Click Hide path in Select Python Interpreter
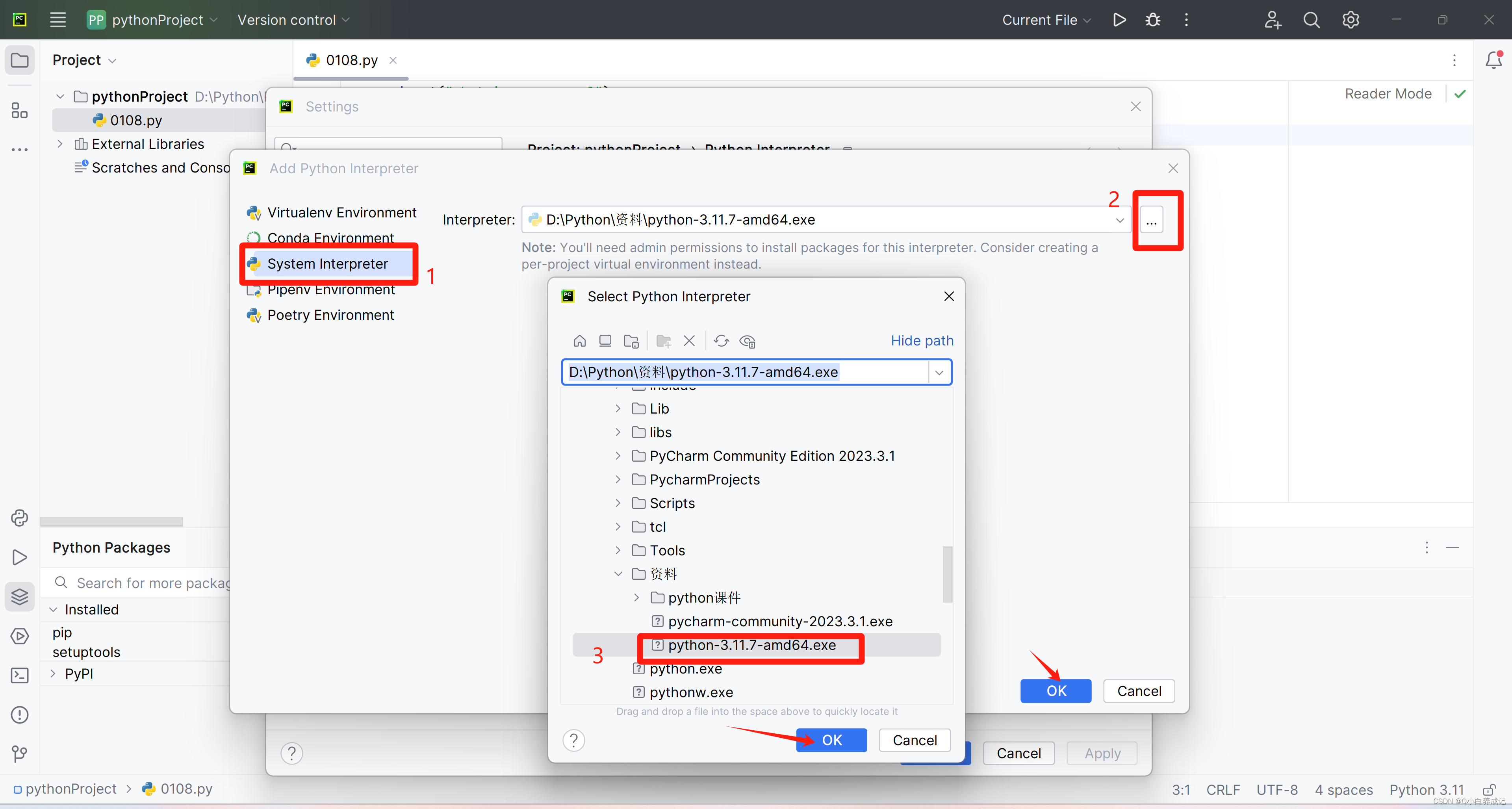 pyautogui.click(x=922, y=341)
